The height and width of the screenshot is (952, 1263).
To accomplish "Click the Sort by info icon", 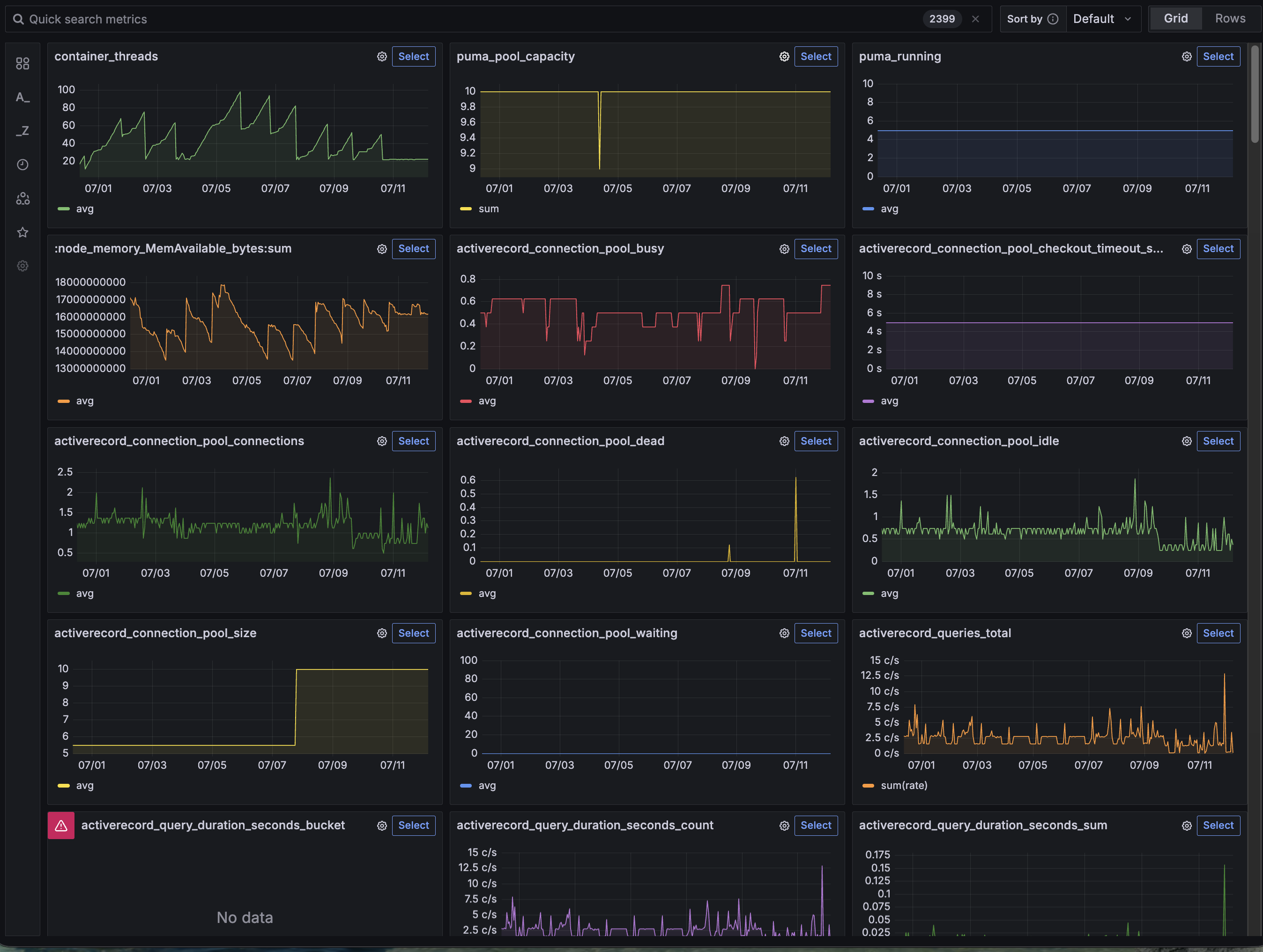I will (x=1053, y=19).
